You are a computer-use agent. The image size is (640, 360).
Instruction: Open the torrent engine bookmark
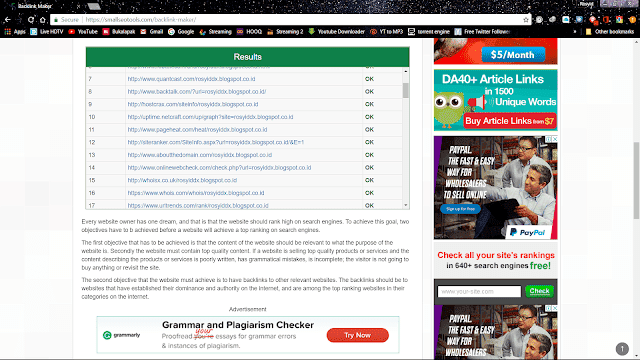click(429, 31)
